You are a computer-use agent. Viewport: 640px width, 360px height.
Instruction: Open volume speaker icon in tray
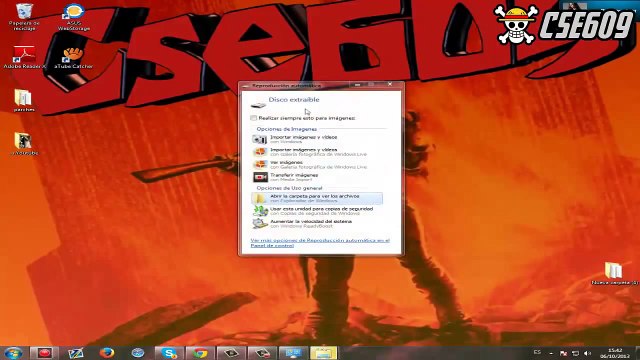coord(587,353)
